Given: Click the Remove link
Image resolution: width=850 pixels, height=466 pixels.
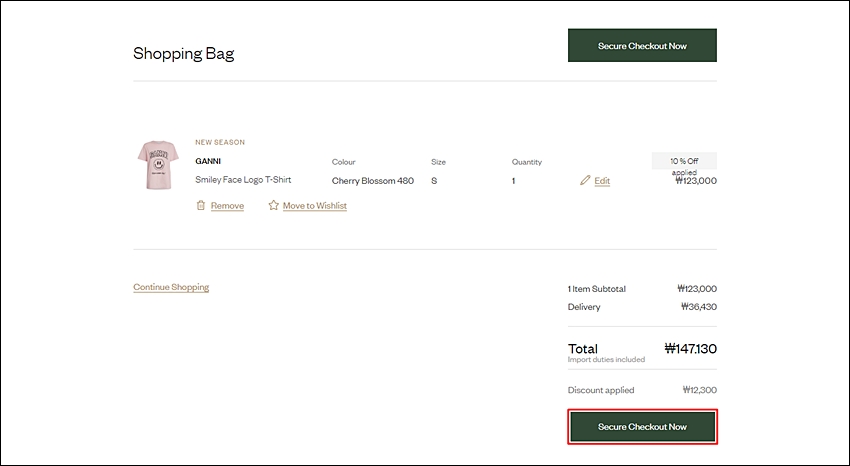Looking at the screenshot, I should [x=227, y=206].
